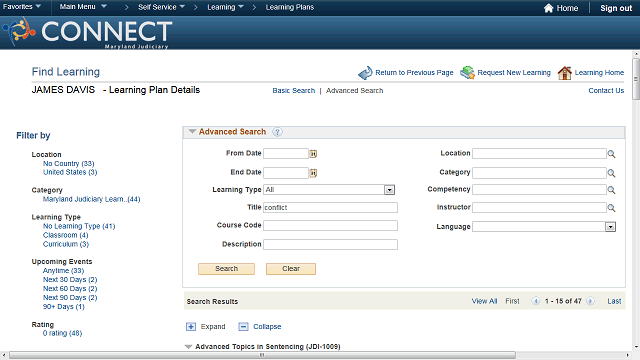Open the Learning Type dropdown
Viewport: 640px width, 360px height.
pyautogui.click(x=389, y=190)
